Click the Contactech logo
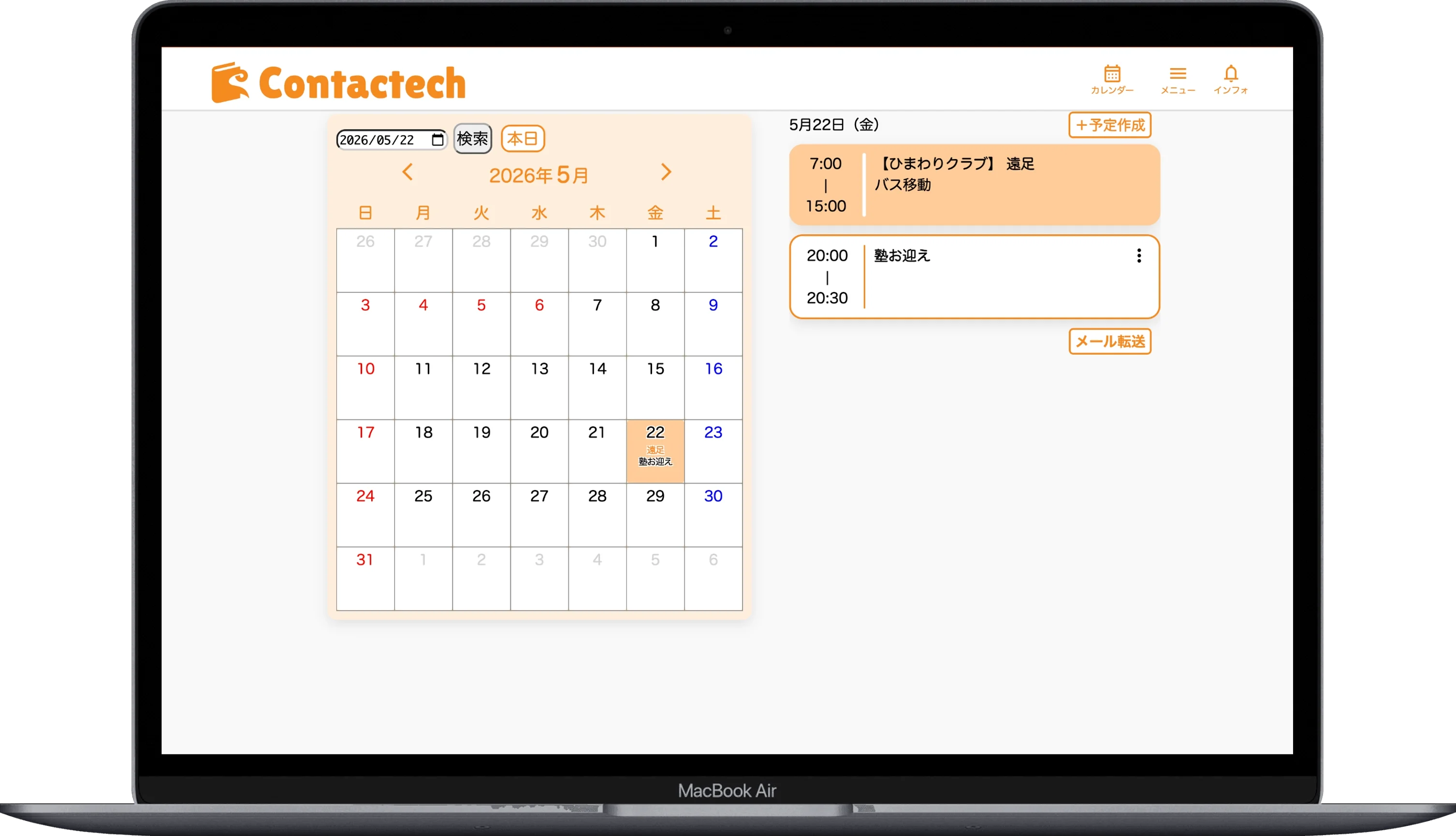Viewport: 1456px width, 836px height. [338, 83]
